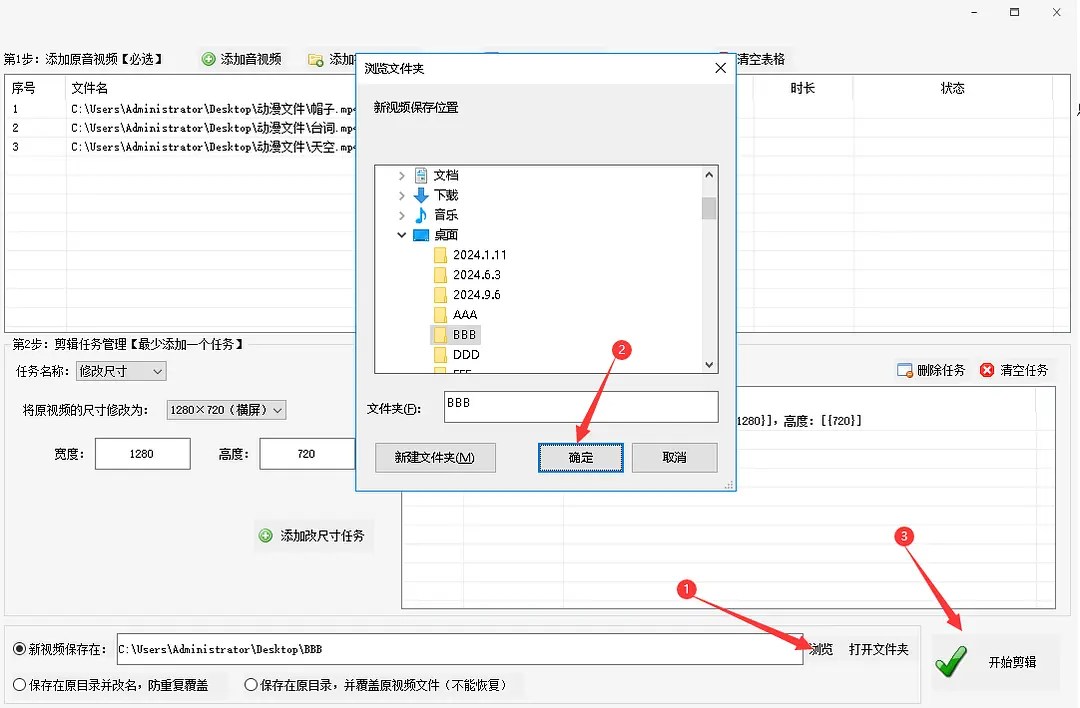Click folder icon next to 2024.1.11
The height and width of the screenshot is (708, 1080).
click(440, 255)
